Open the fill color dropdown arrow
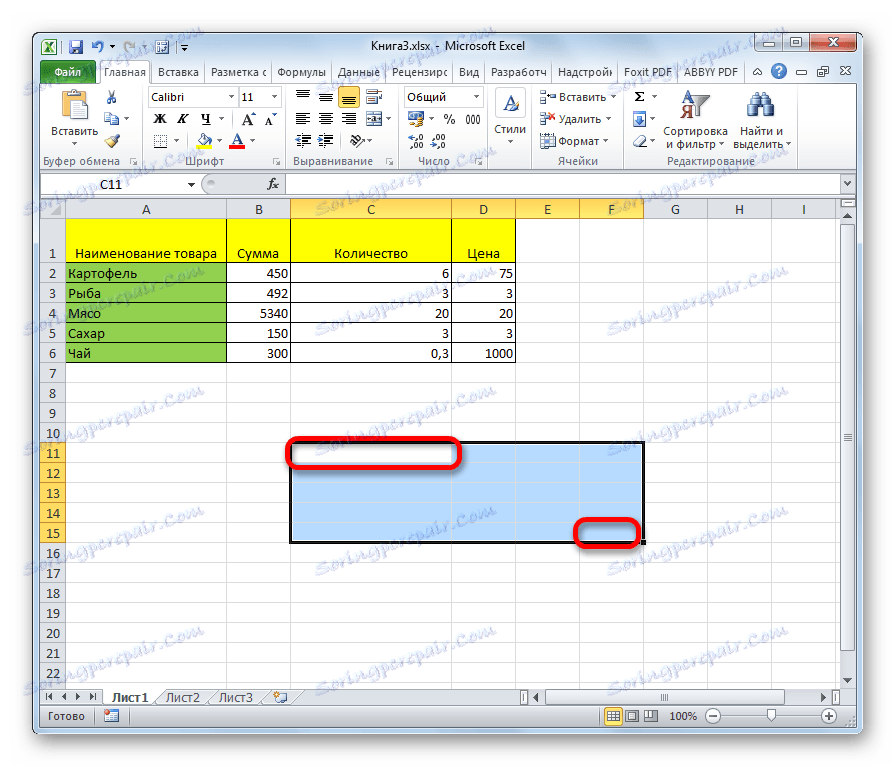896x767 pixels. point(218,139)
